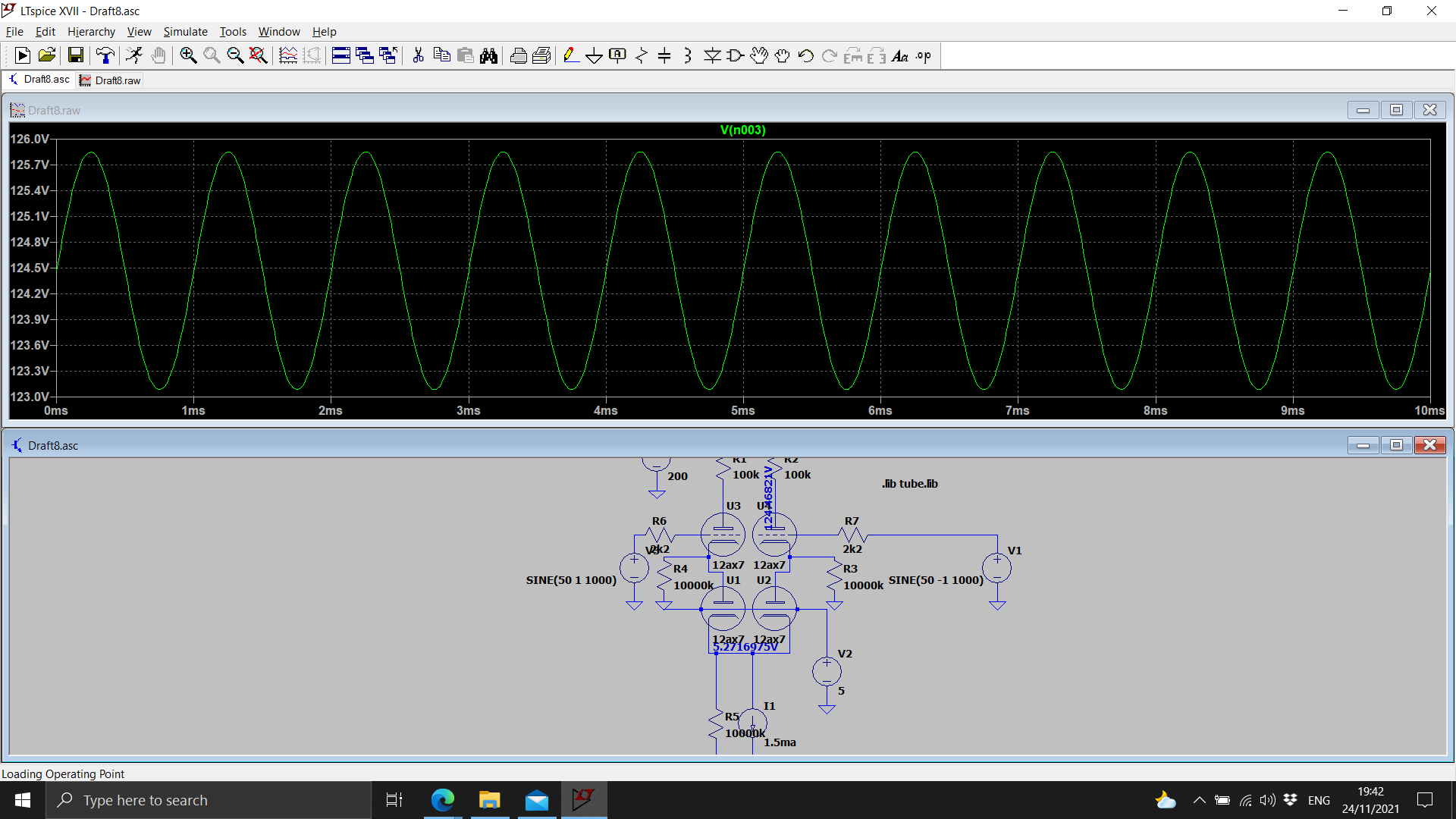Viewport: 1456px width, 819px height.
Task: Switch to the Draft8.asc tab
Action: tap(39, 80)
